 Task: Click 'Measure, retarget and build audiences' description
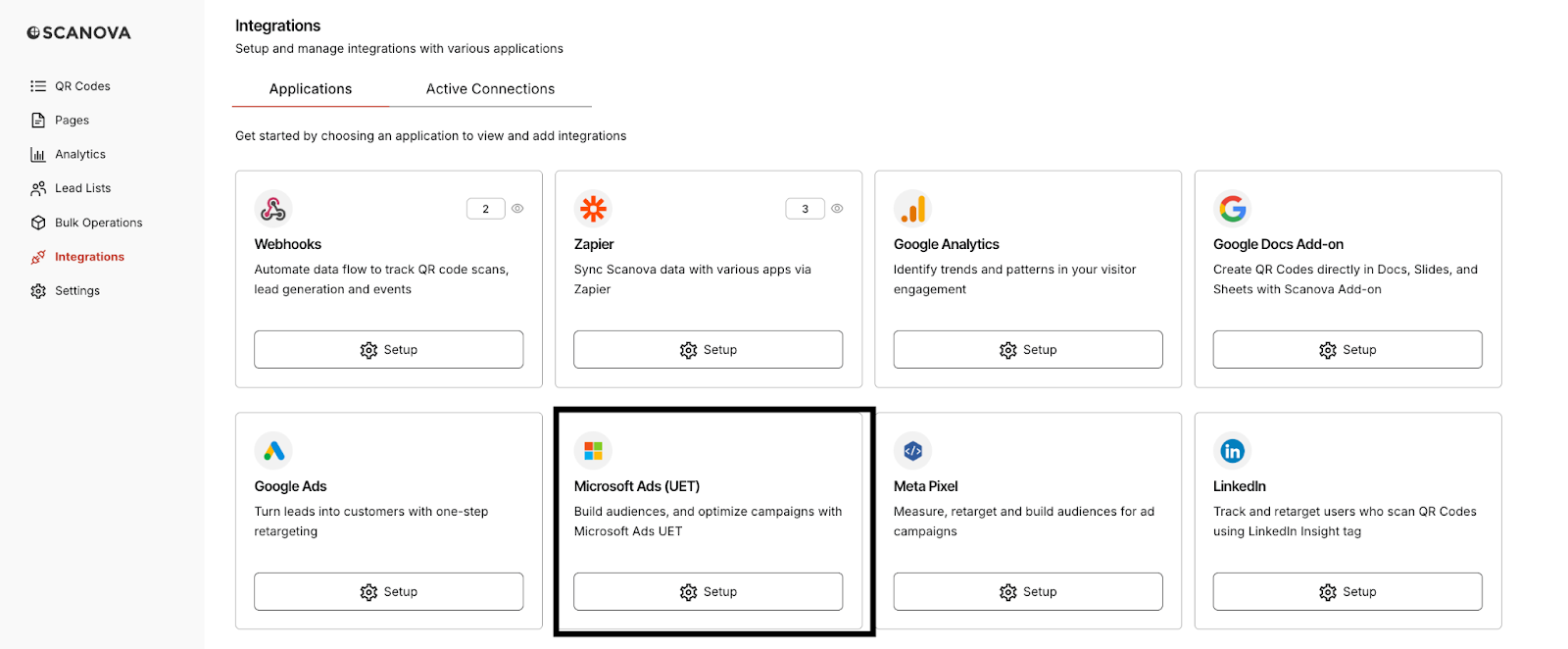pyautogui.click(x=1024, y=522)
